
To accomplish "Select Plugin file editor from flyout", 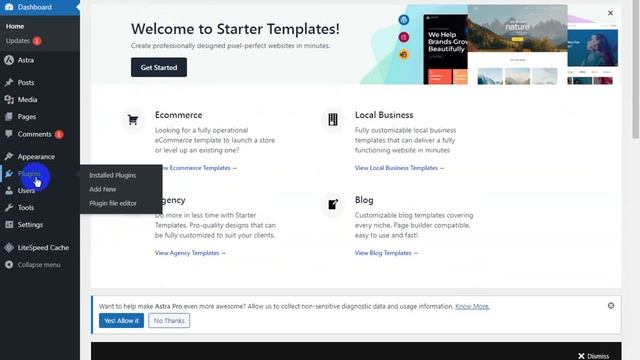I will tap(113, 203).
